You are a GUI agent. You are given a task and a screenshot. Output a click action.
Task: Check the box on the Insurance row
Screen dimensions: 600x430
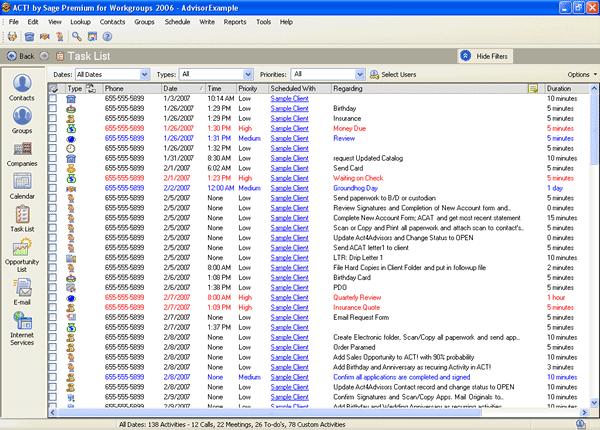[53, 118]
